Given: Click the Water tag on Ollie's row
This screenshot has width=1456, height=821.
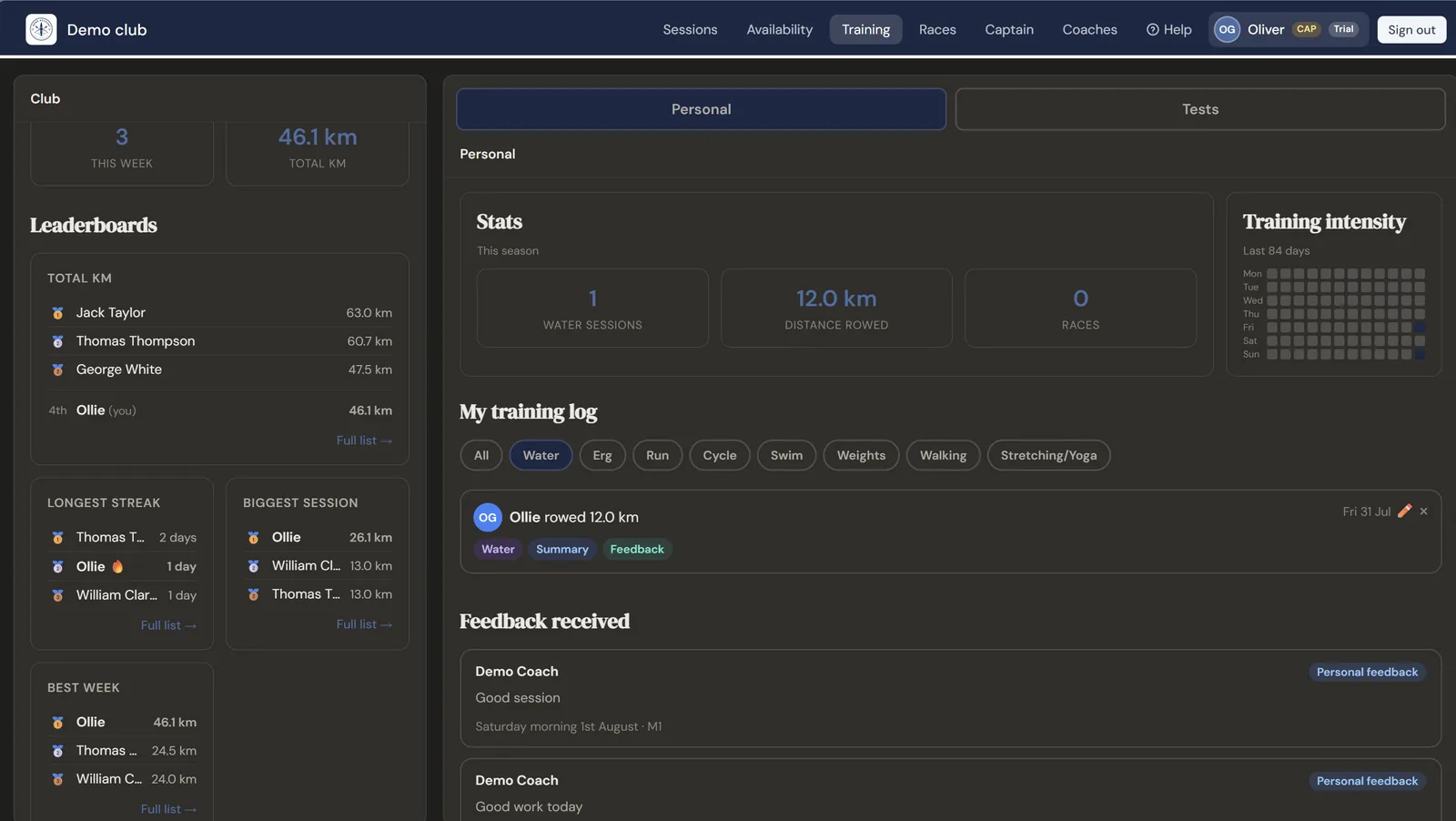Looking at the screenshot, I should (498, 549).
